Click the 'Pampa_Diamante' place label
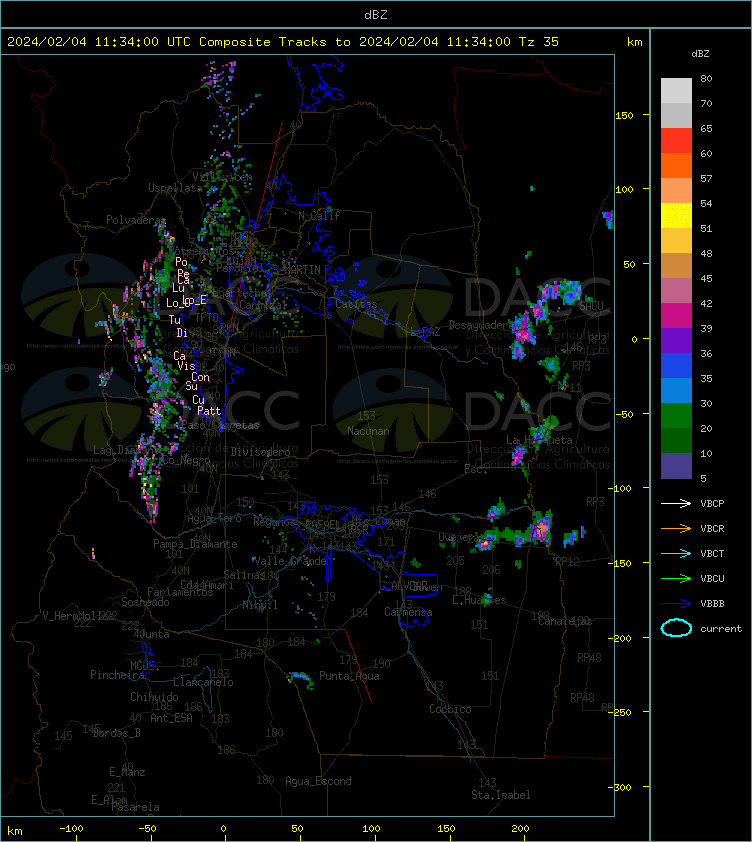This screenshot has width=752, height=842. tap(195, 544)
